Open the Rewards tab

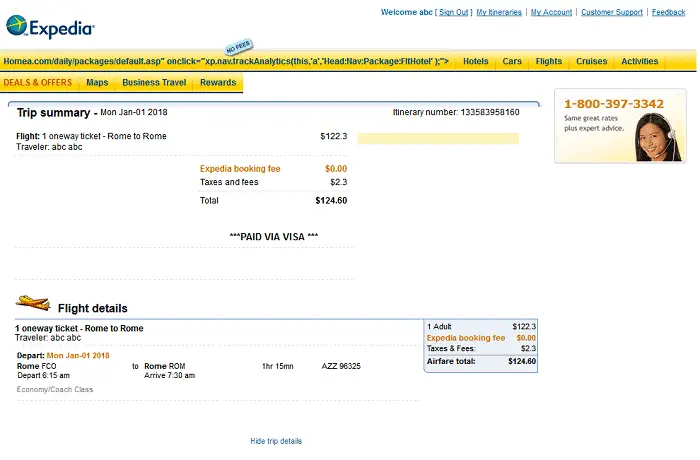(218, 83)
